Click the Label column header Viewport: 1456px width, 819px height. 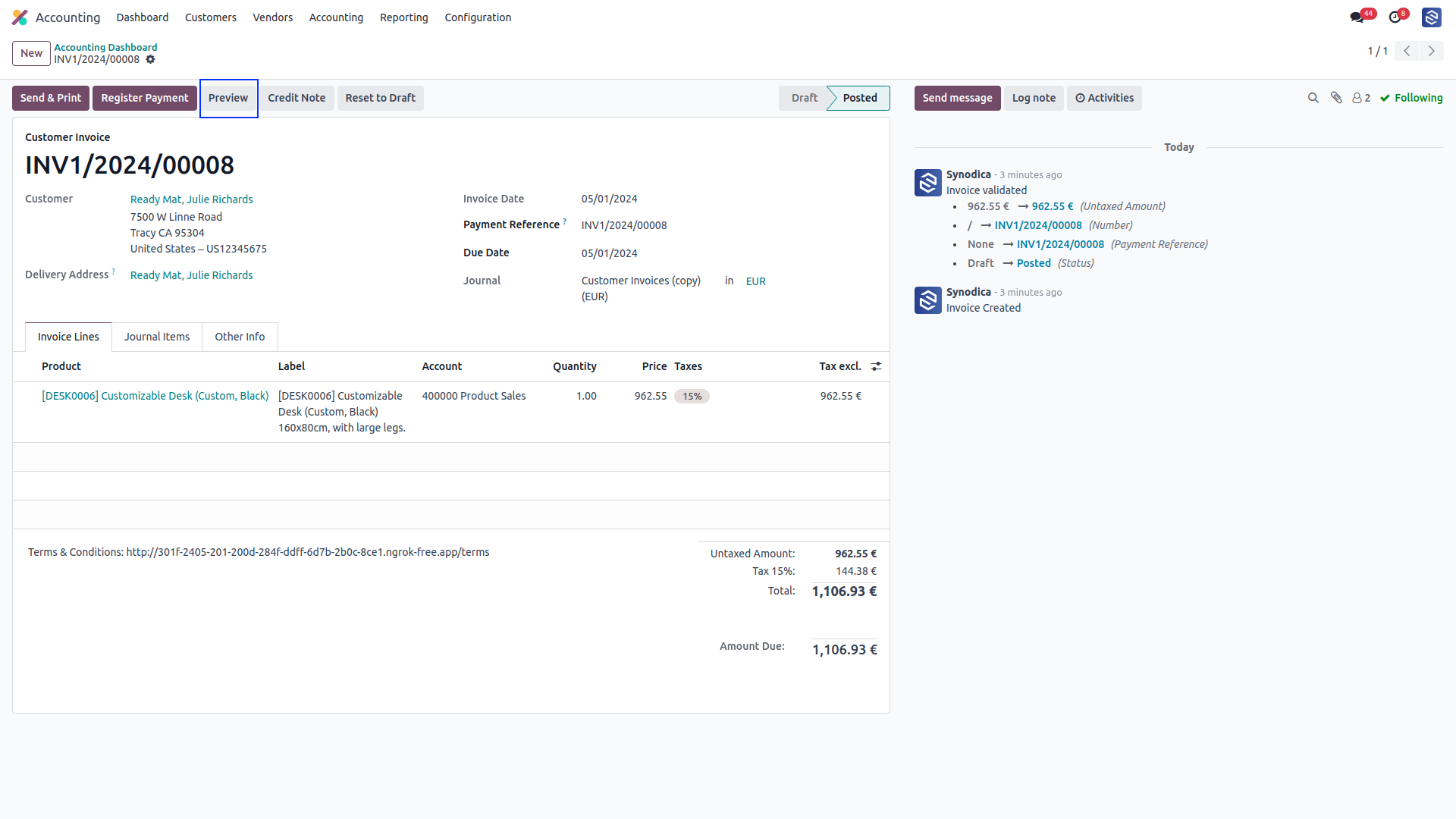(x=291, y=366)
